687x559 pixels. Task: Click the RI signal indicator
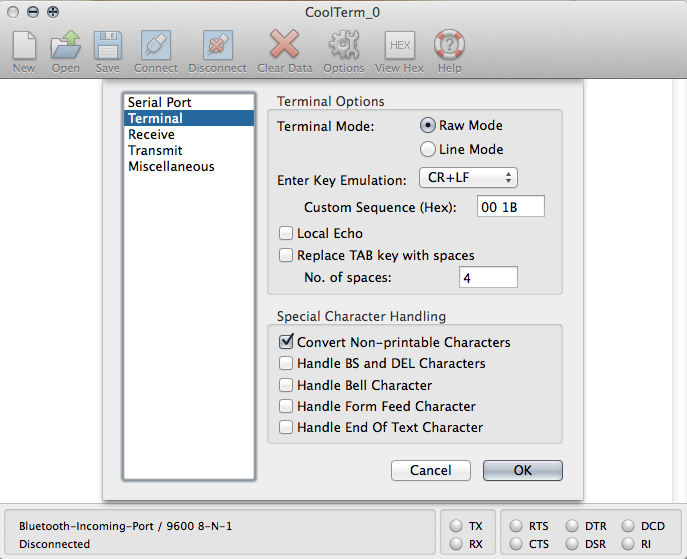pyautogui.click(x=628, y=544)
